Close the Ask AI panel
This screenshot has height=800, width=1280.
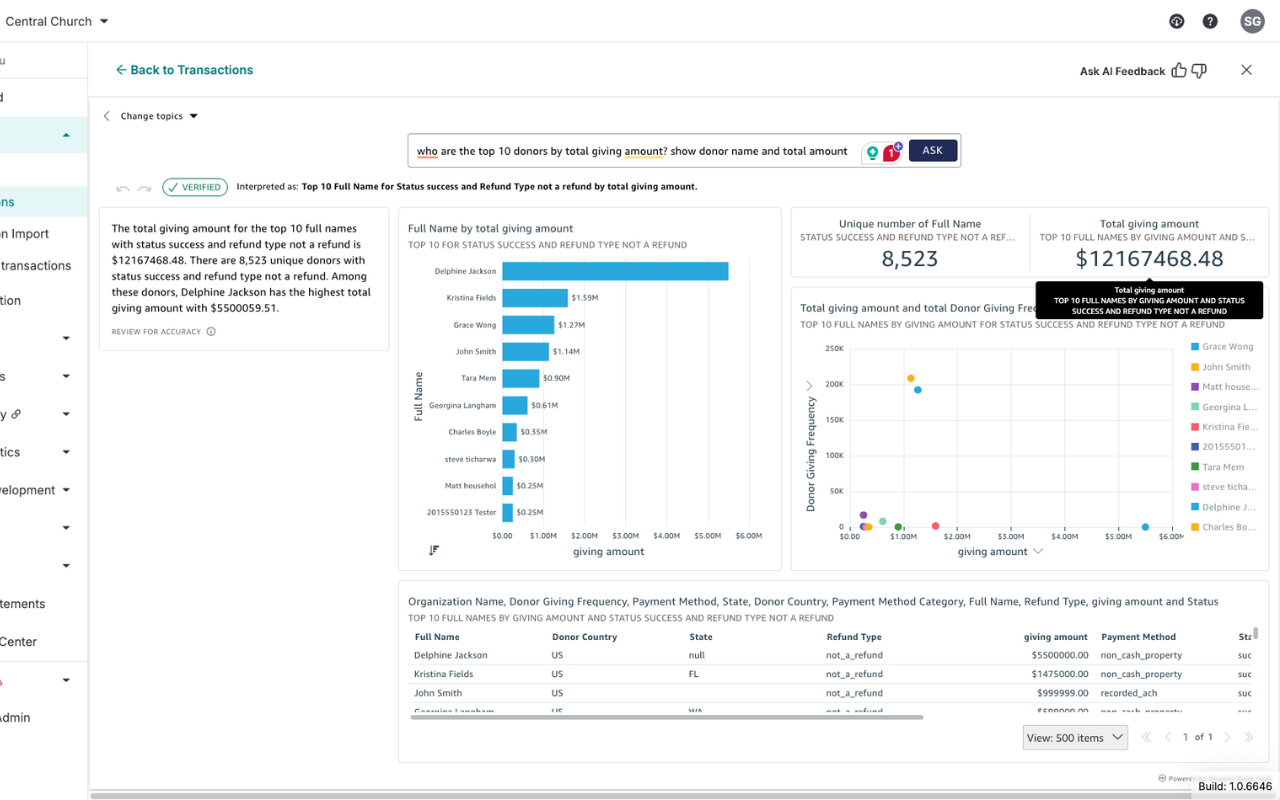coord(1246,70)
